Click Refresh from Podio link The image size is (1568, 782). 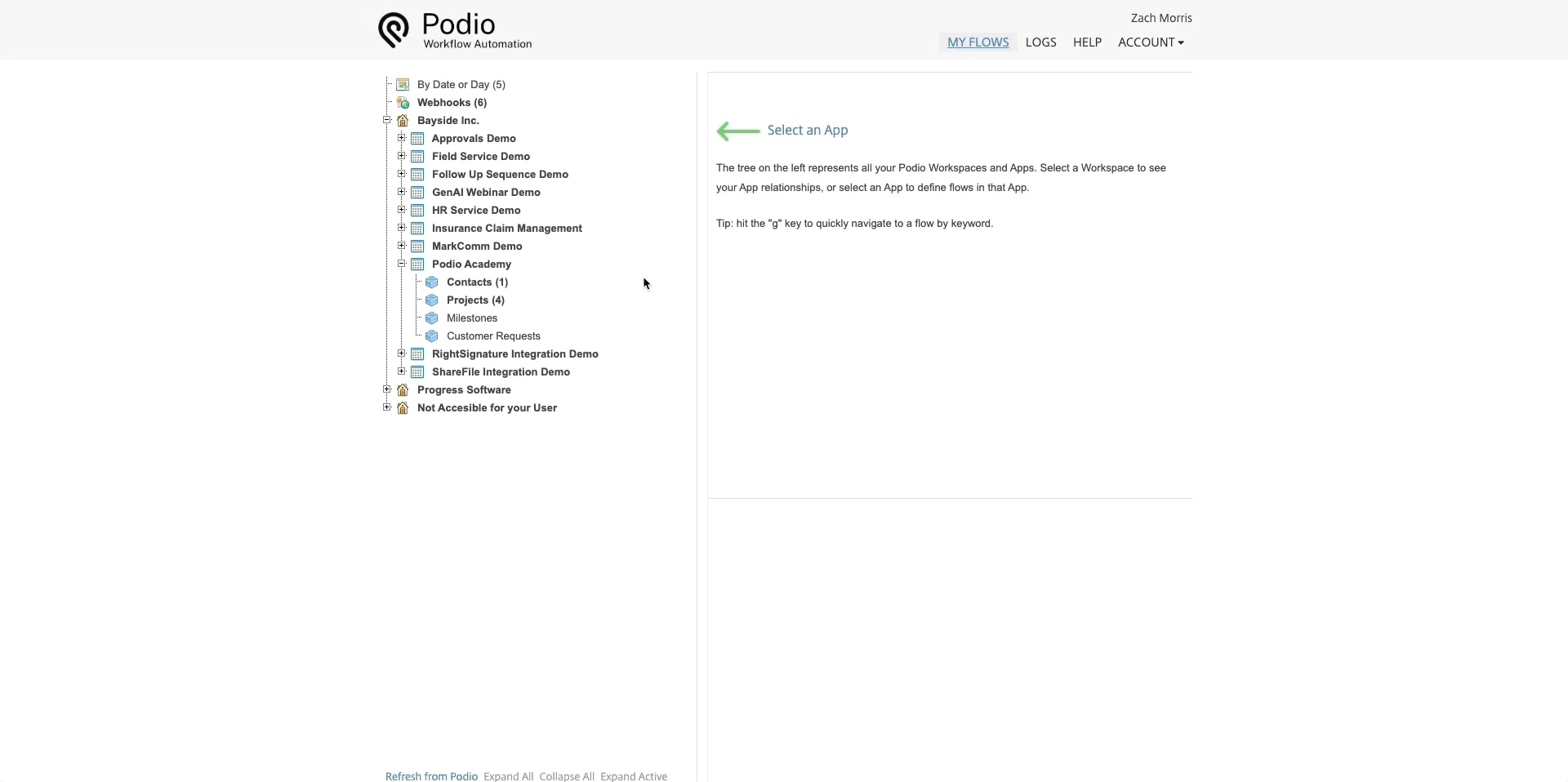tap(432, 776)
